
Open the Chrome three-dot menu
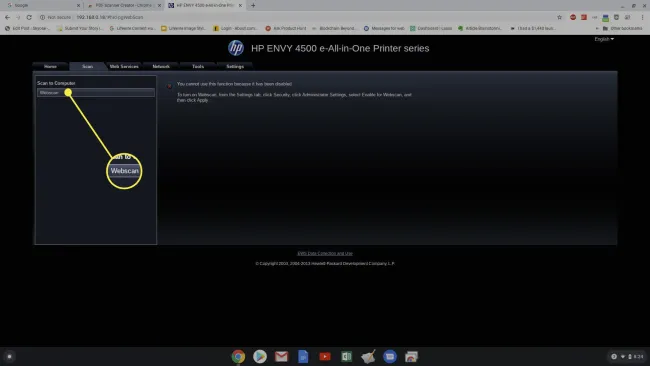[642, 17]
